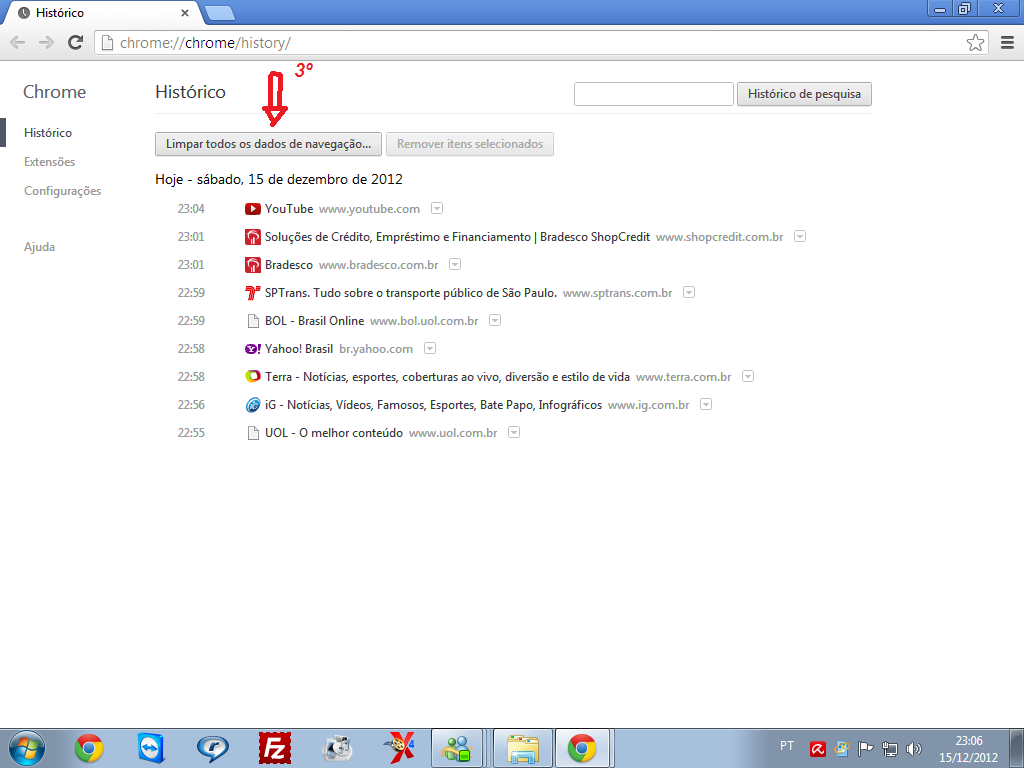The image size is (1024, 768).
Task: Open Action Center flag icon
Action: pyautogui.click(x=865, y=749)
